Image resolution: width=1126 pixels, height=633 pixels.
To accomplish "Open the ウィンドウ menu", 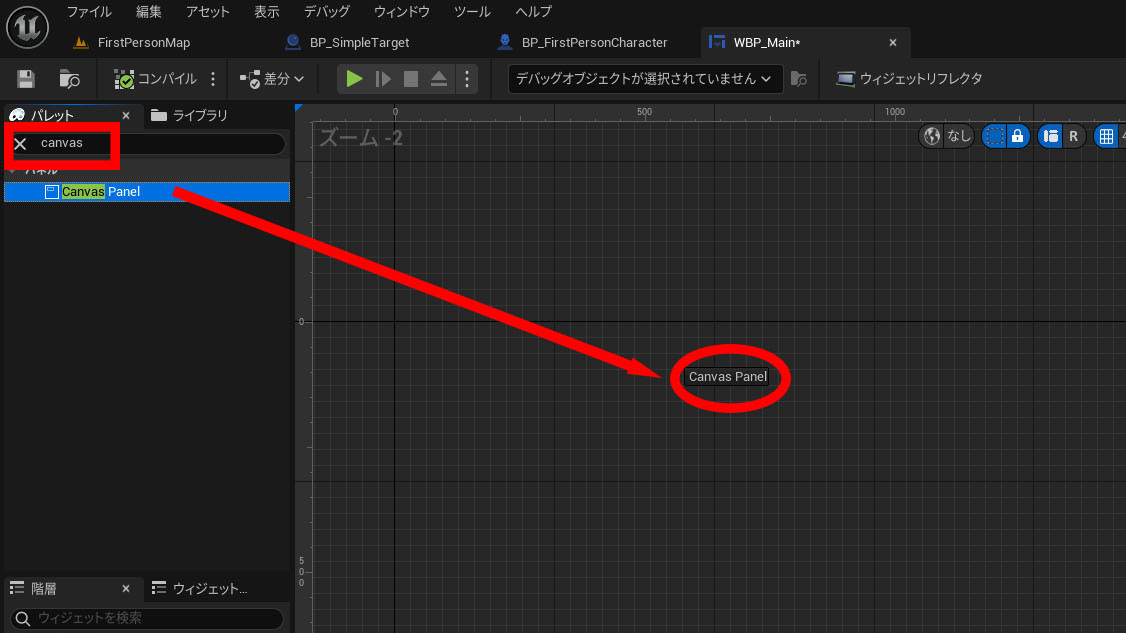I will click(401, 11).
